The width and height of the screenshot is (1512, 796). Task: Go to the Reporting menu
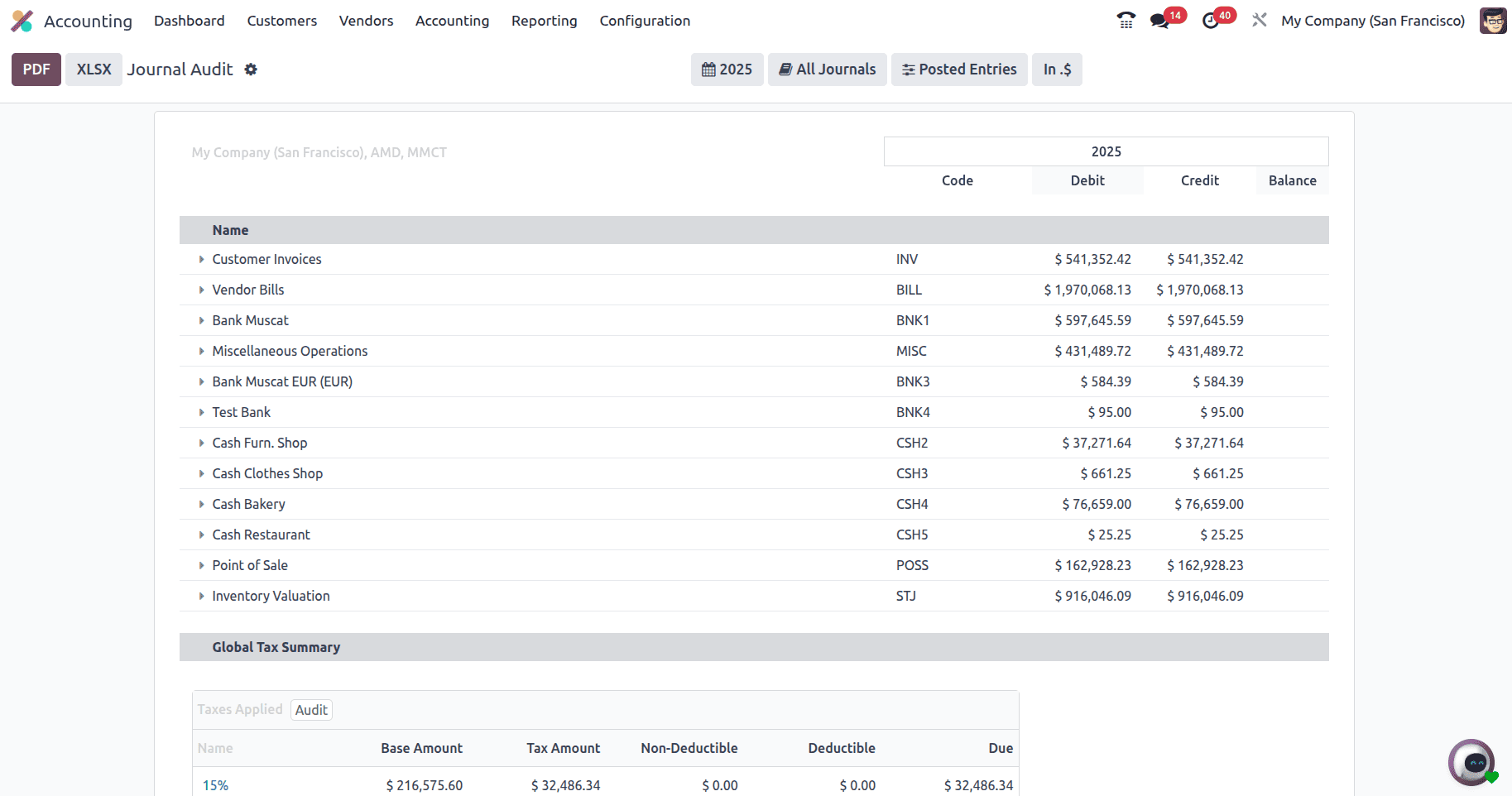544,20
